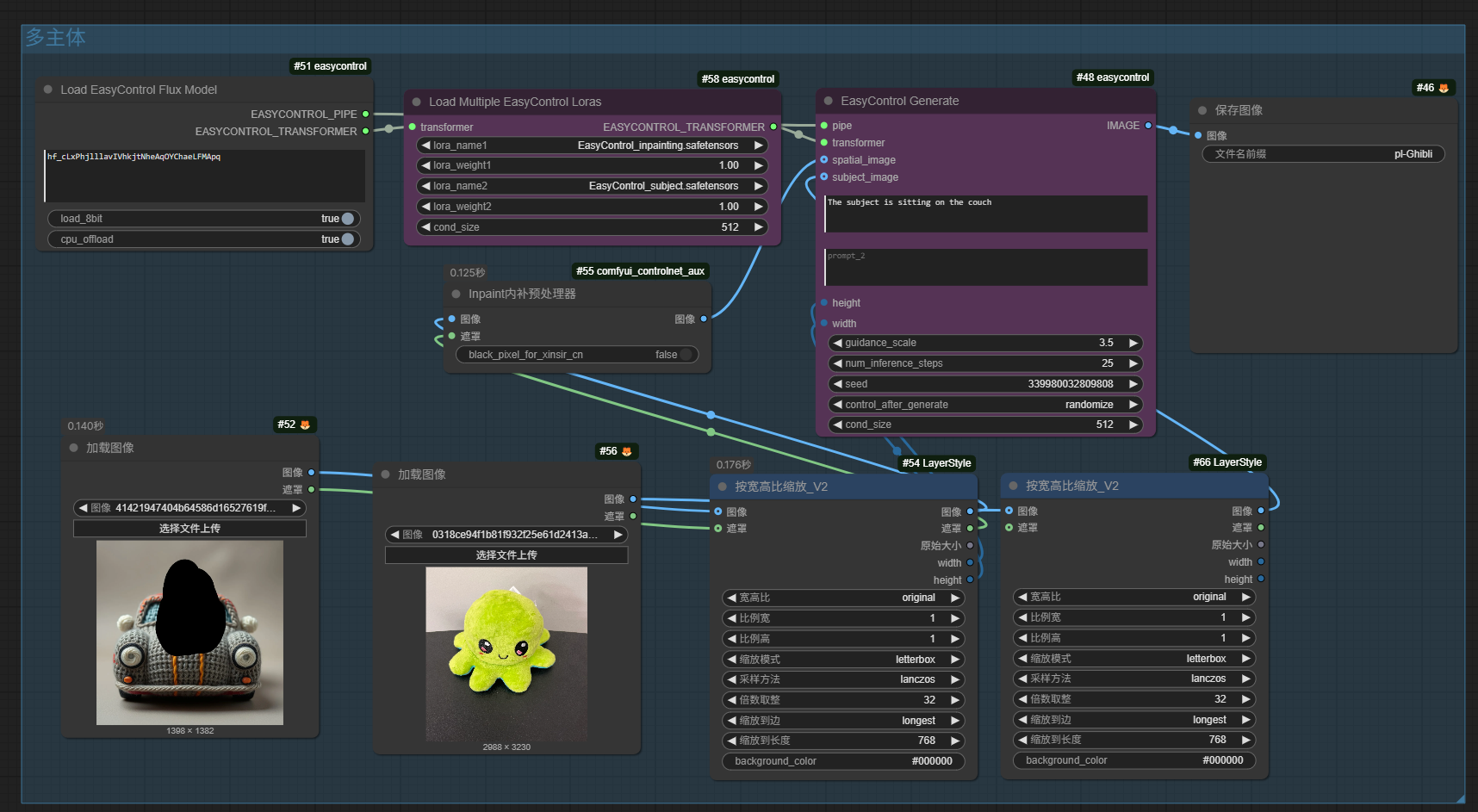1478x812 pixels.
Task: Click the #48 easycontrol badge
Action: [1112, 77]
